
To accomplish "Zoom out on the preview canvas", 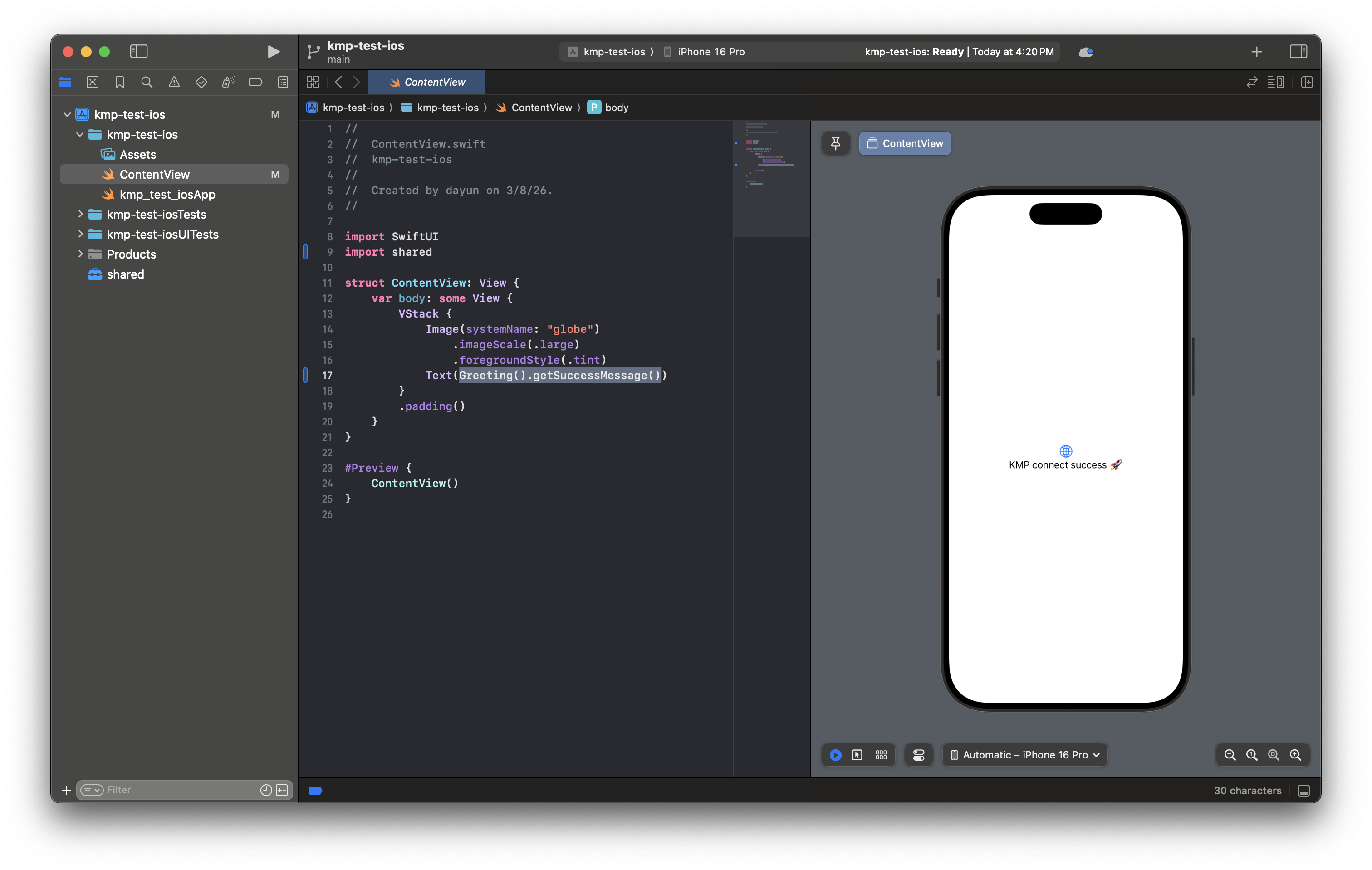I will click(x=1230, y=754).
